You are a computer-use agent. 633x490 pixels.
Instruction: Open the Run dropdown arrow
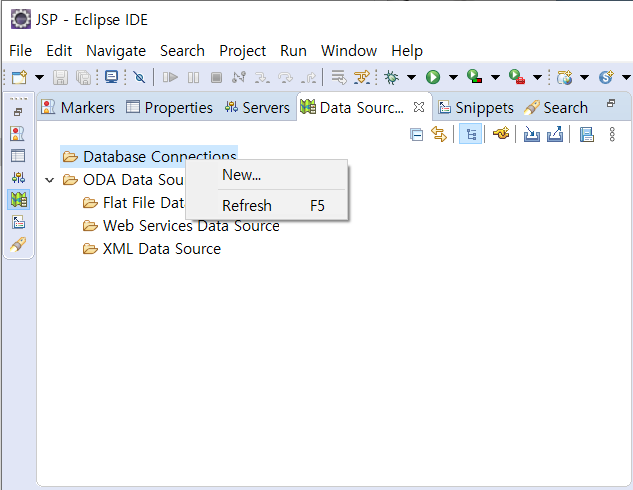click(453, 77)
